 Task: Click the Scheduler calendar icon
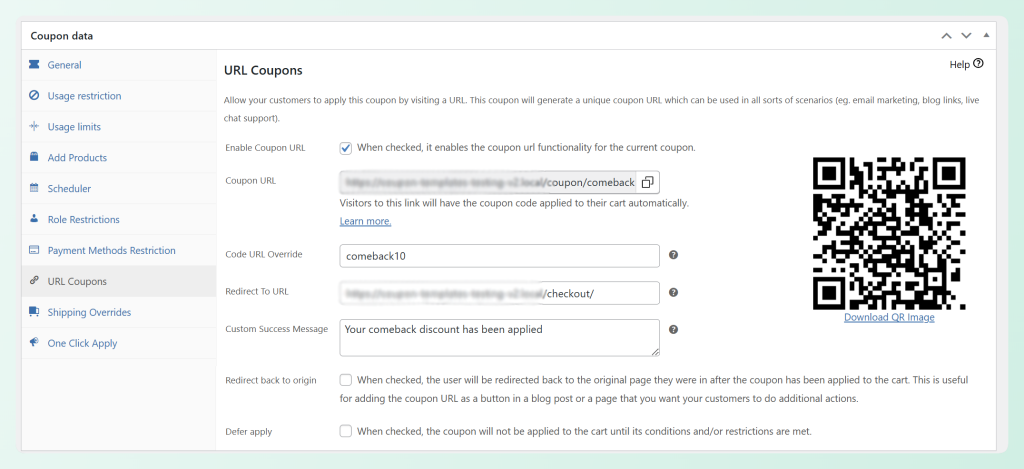34,188
